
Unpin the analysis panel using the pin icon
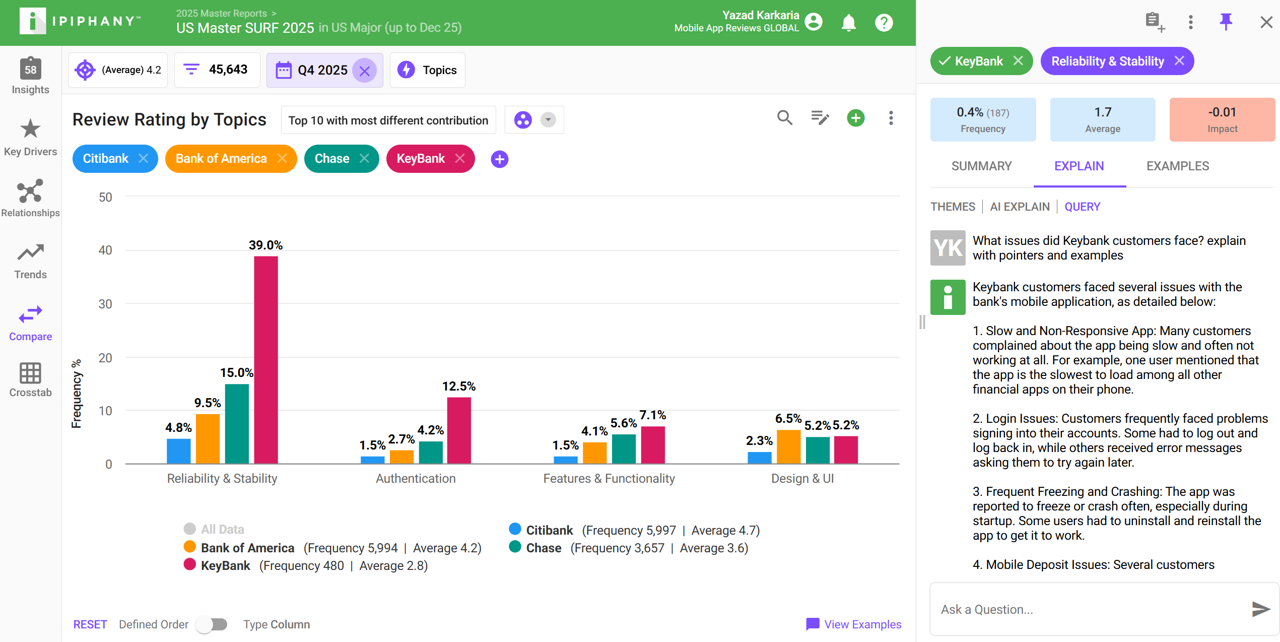click(x=1226, y=21)
